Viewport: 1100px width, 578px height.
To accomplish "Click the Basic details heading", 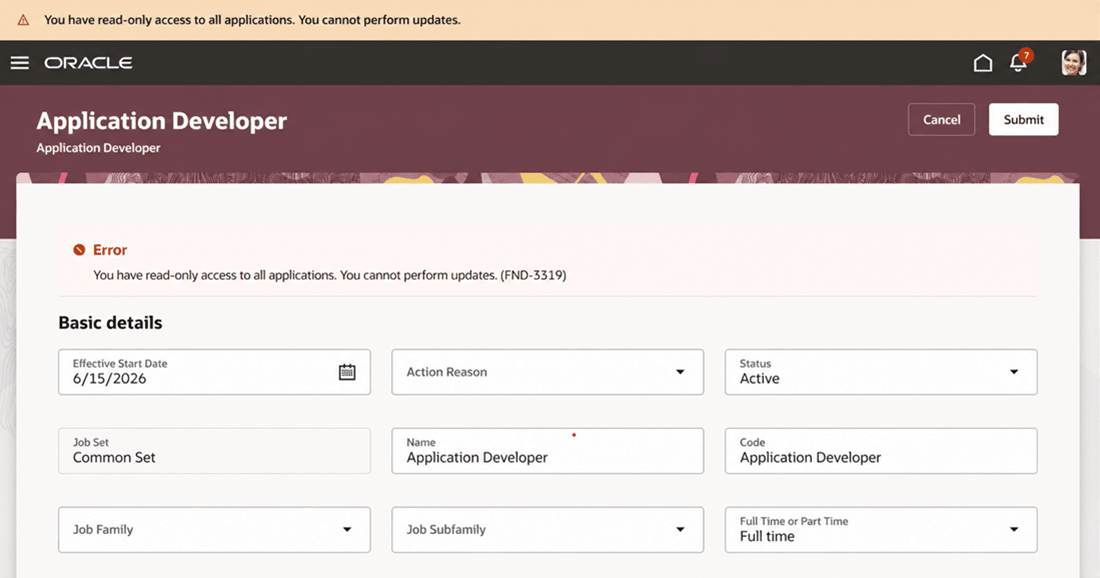I will tap(110, 323).
